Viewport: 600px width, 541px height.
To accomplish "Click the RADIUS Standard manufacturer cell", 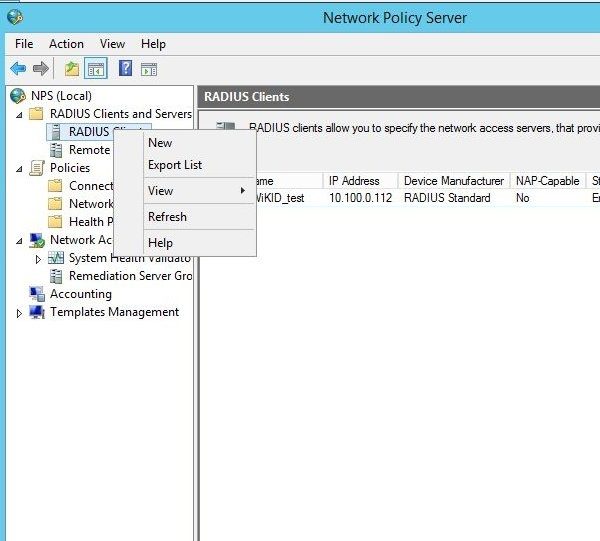I will (x=447, y=198).
